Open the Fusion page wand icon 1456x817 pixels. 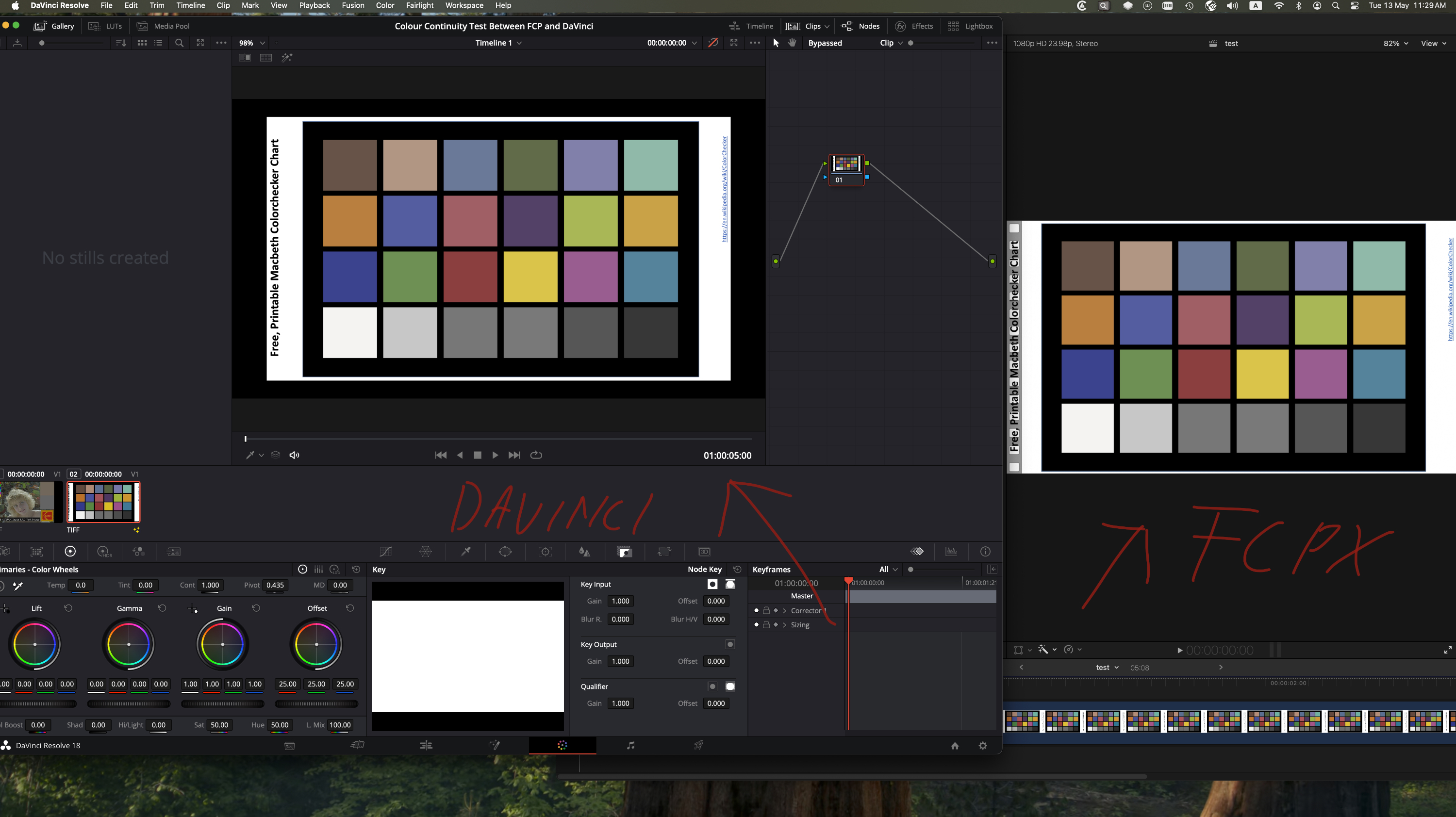495,745
